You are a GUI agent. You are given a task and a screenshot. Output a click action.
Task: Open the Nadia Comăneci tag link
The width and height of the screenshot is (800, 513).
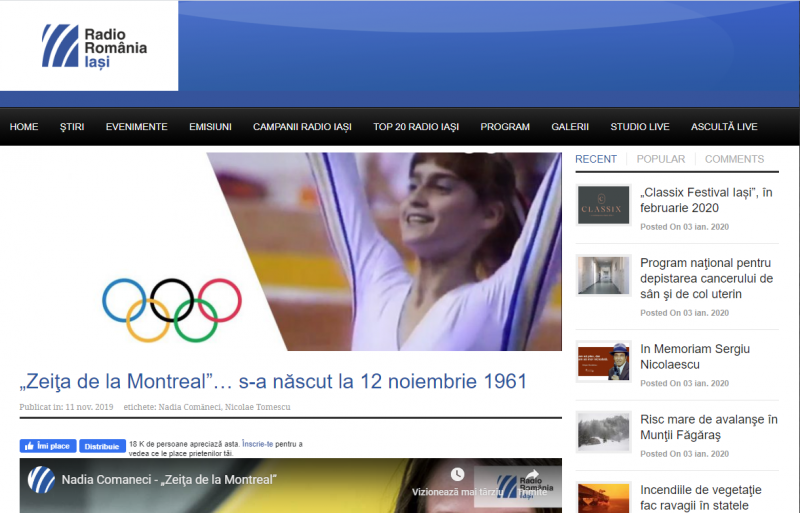pyautogui.click(x=190, y=407)
